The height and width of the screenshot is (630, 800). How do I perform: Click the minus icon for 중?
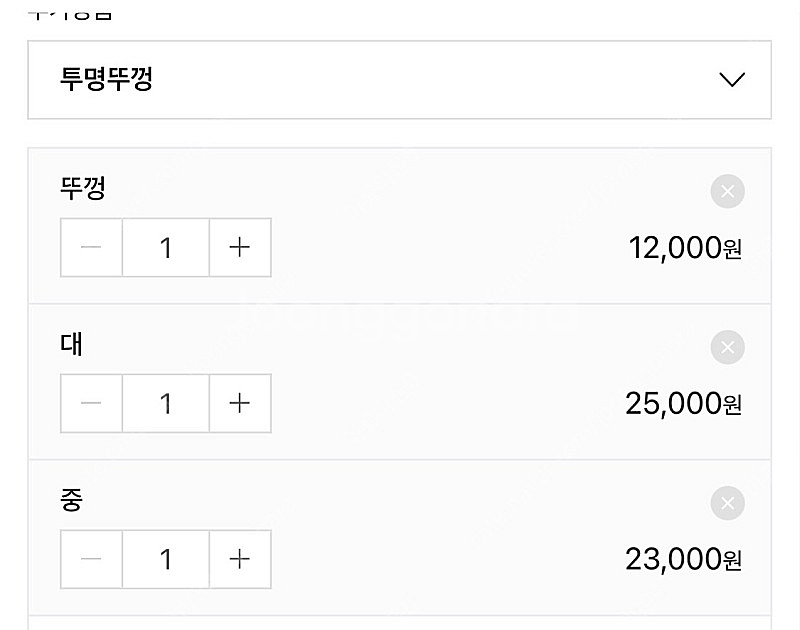click(x=91, y=559)
